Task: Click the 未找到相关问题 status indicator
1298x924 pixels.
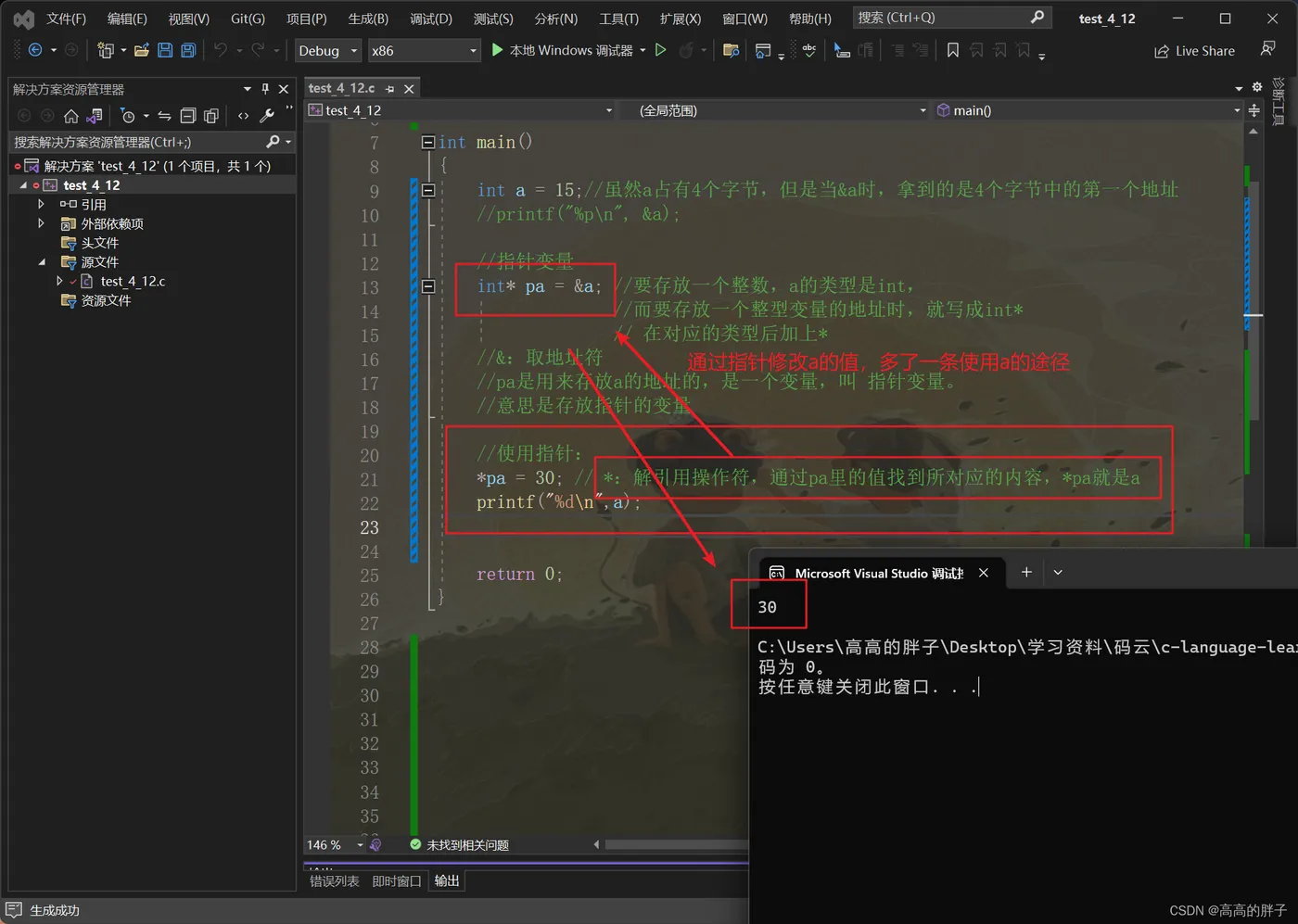Action: [x=459, y=844]
